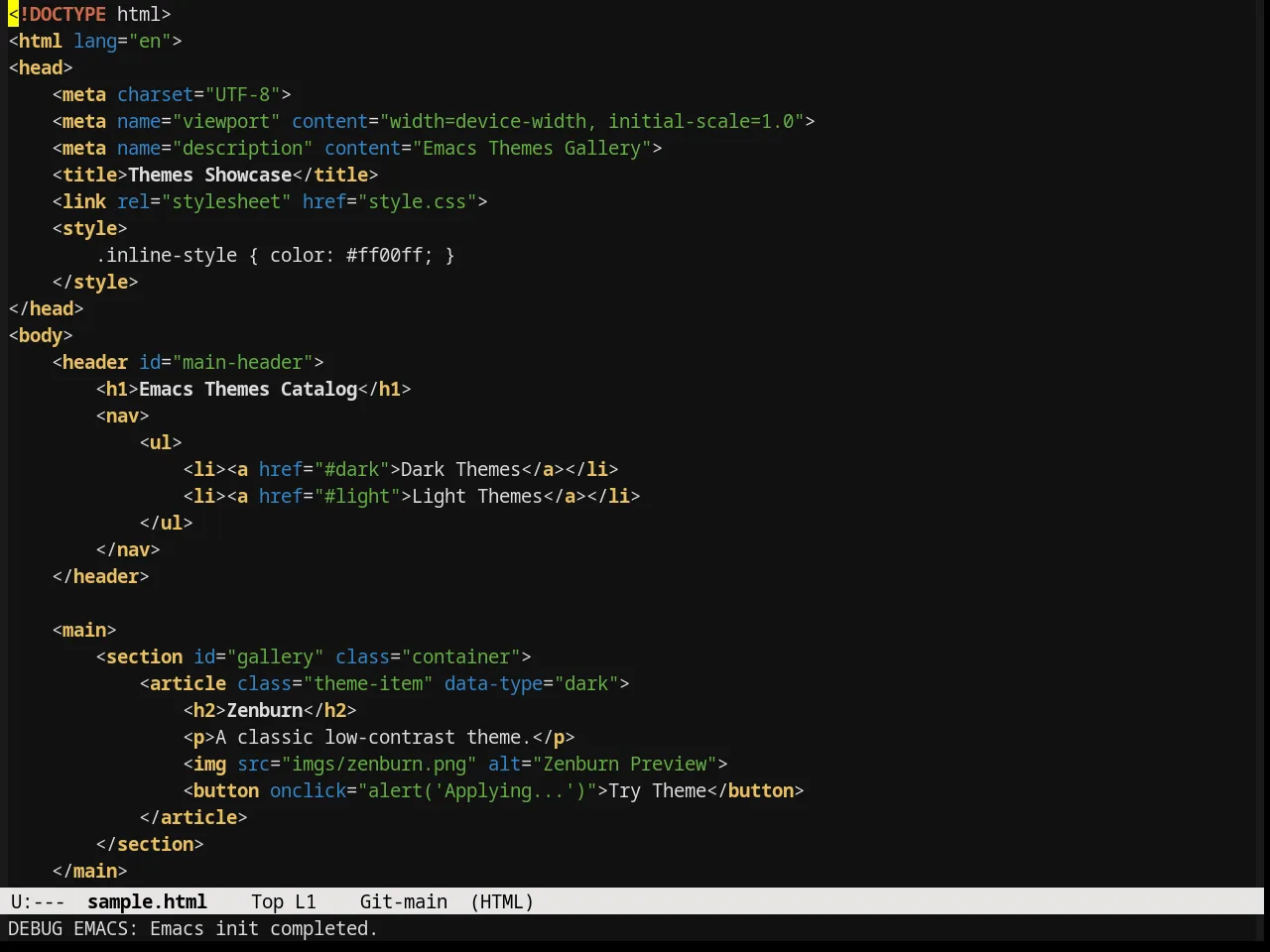
Task: Click the .inline-style selector
Action: 167,255
